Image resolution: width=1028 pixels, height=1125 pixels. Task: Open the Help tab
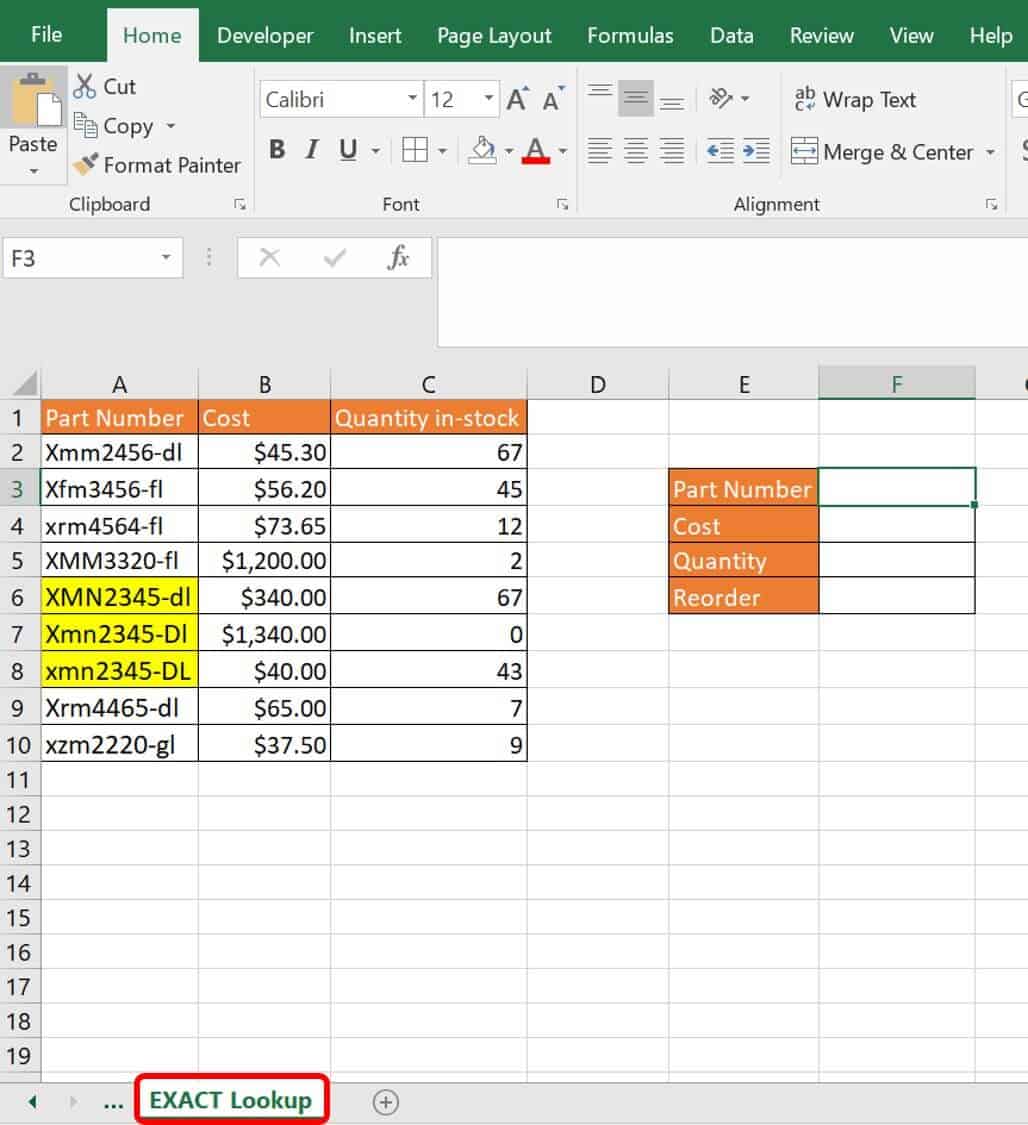pyautogui.click(x=991, y=35)
